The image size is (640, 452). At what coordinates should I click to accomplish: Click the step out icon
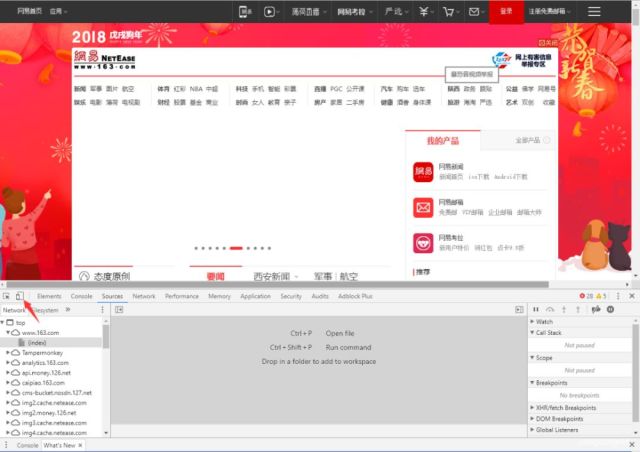pyautogui.click(x=578, y=309)
